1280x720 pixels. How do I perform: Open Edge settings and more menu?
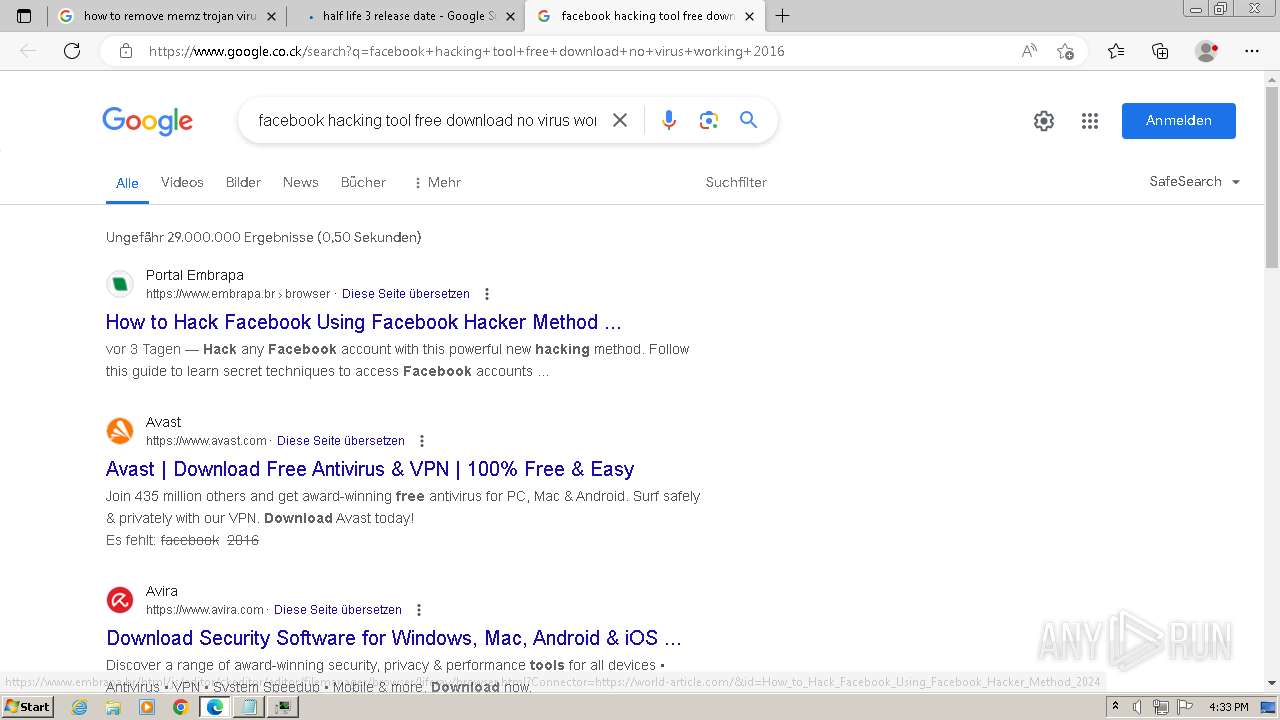pyautogui.click(x=1252, y=51)
